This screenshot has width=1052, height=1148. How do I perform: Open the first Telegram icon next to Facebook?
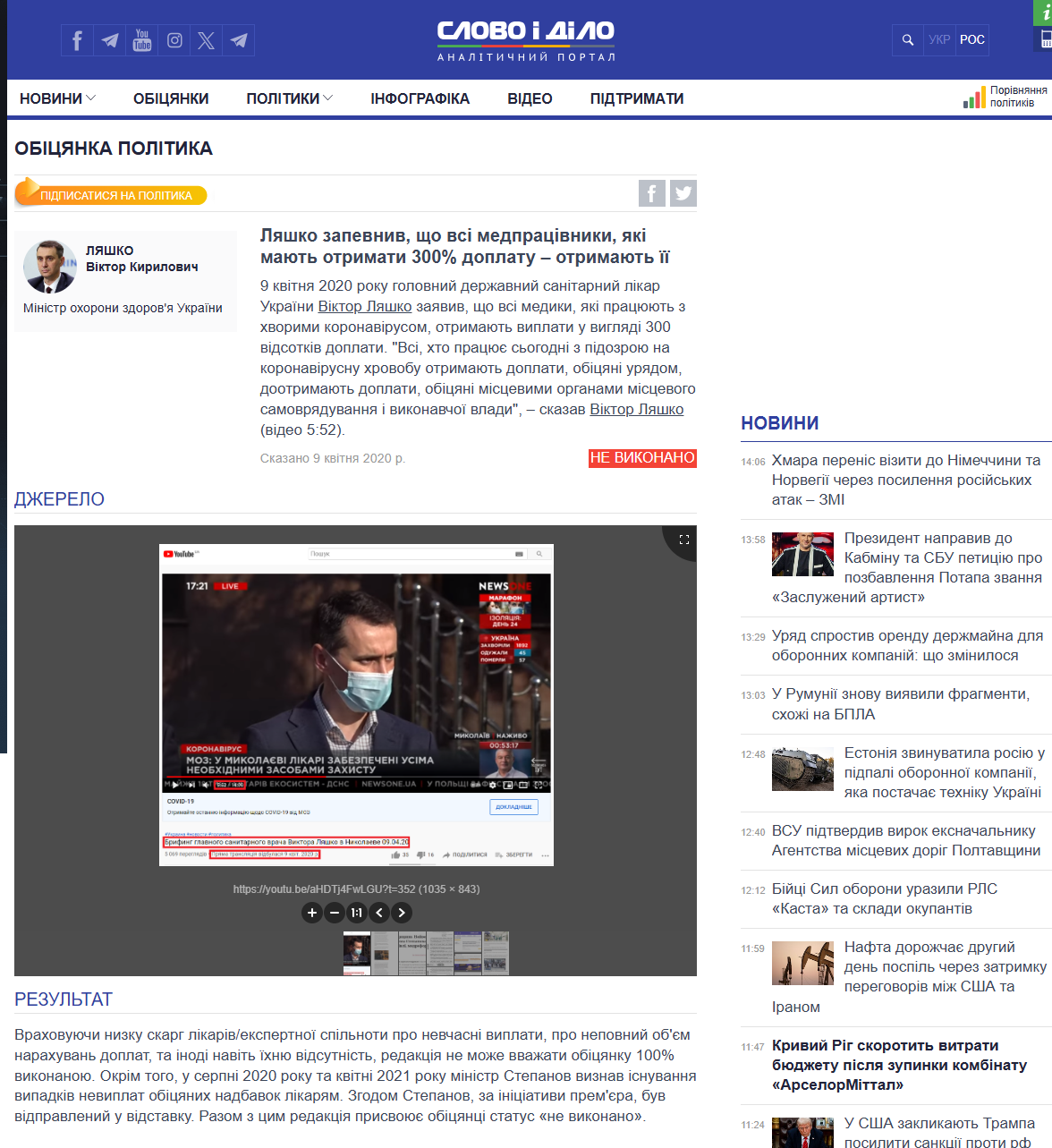point(109,40)
